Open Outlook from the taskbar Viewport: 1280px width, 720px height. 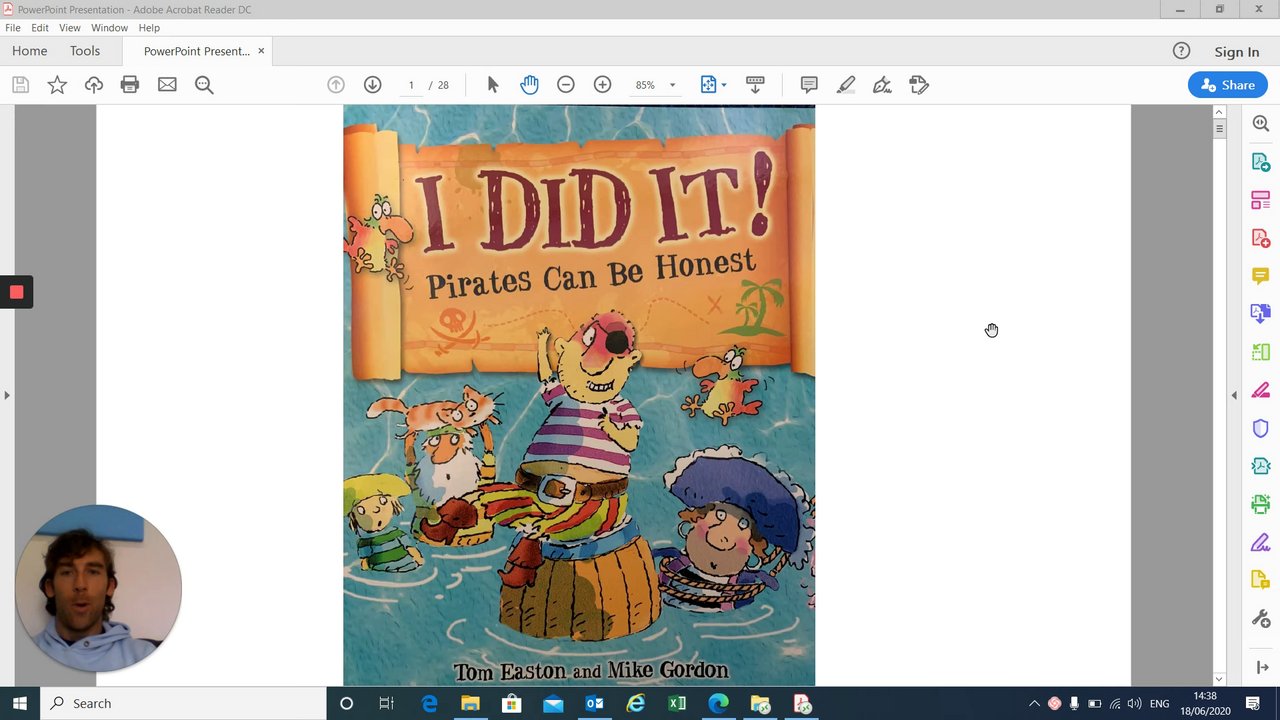click(x=594, y=704)
